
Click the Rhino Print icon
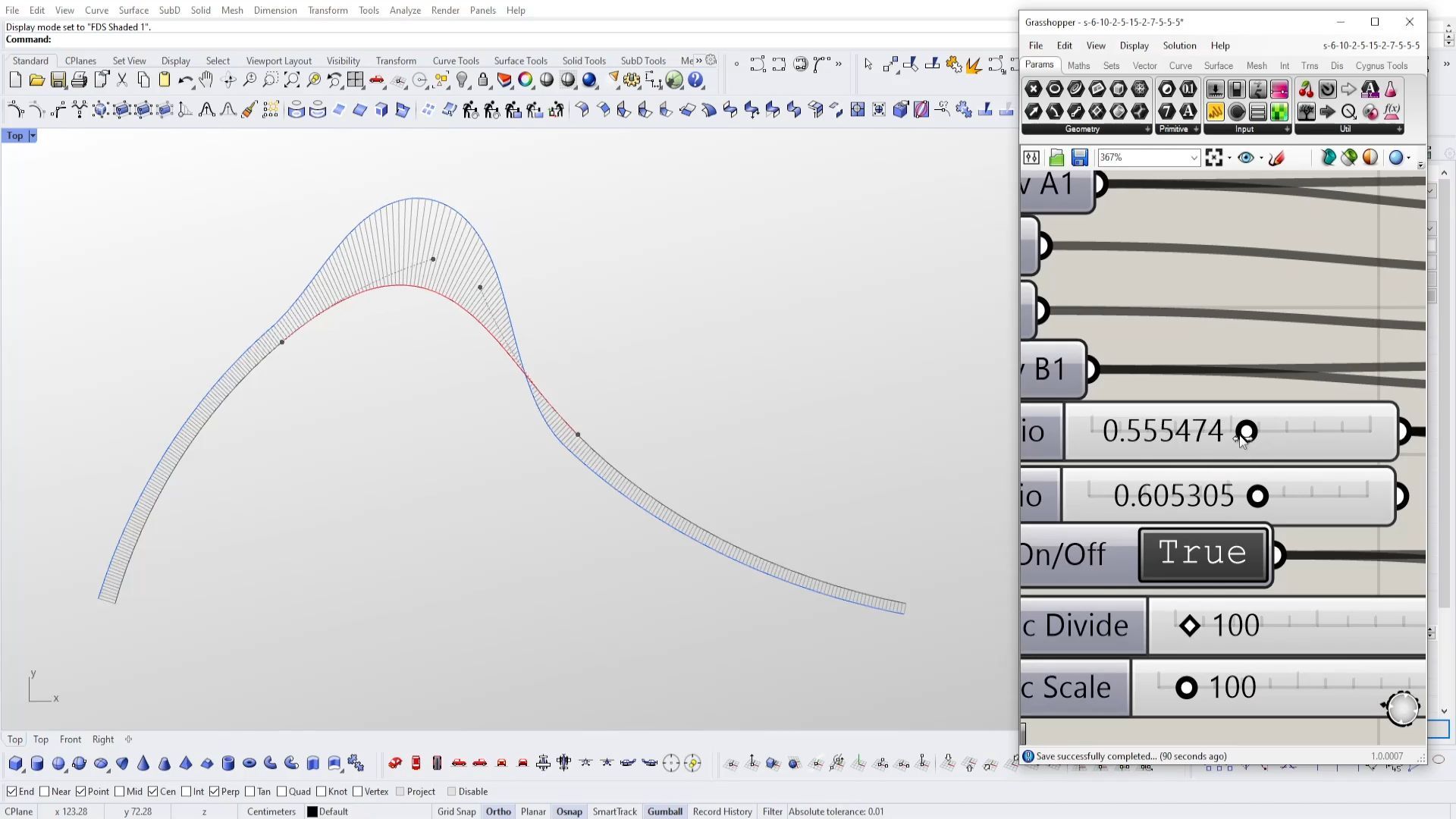click(79, 80)
